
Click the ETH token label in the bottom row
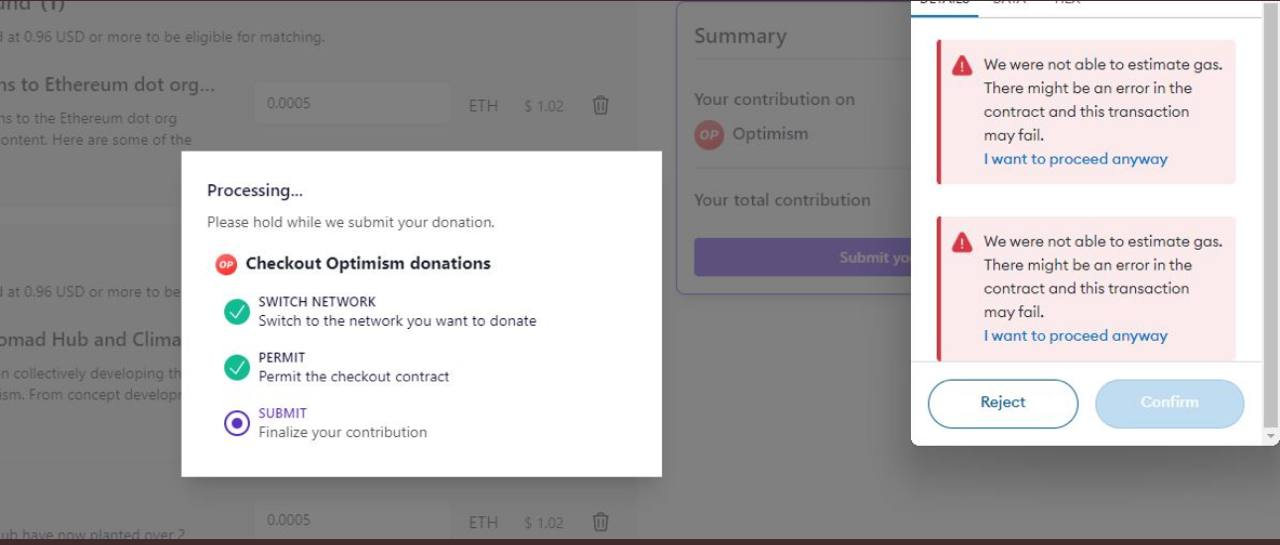pos(483,522)
